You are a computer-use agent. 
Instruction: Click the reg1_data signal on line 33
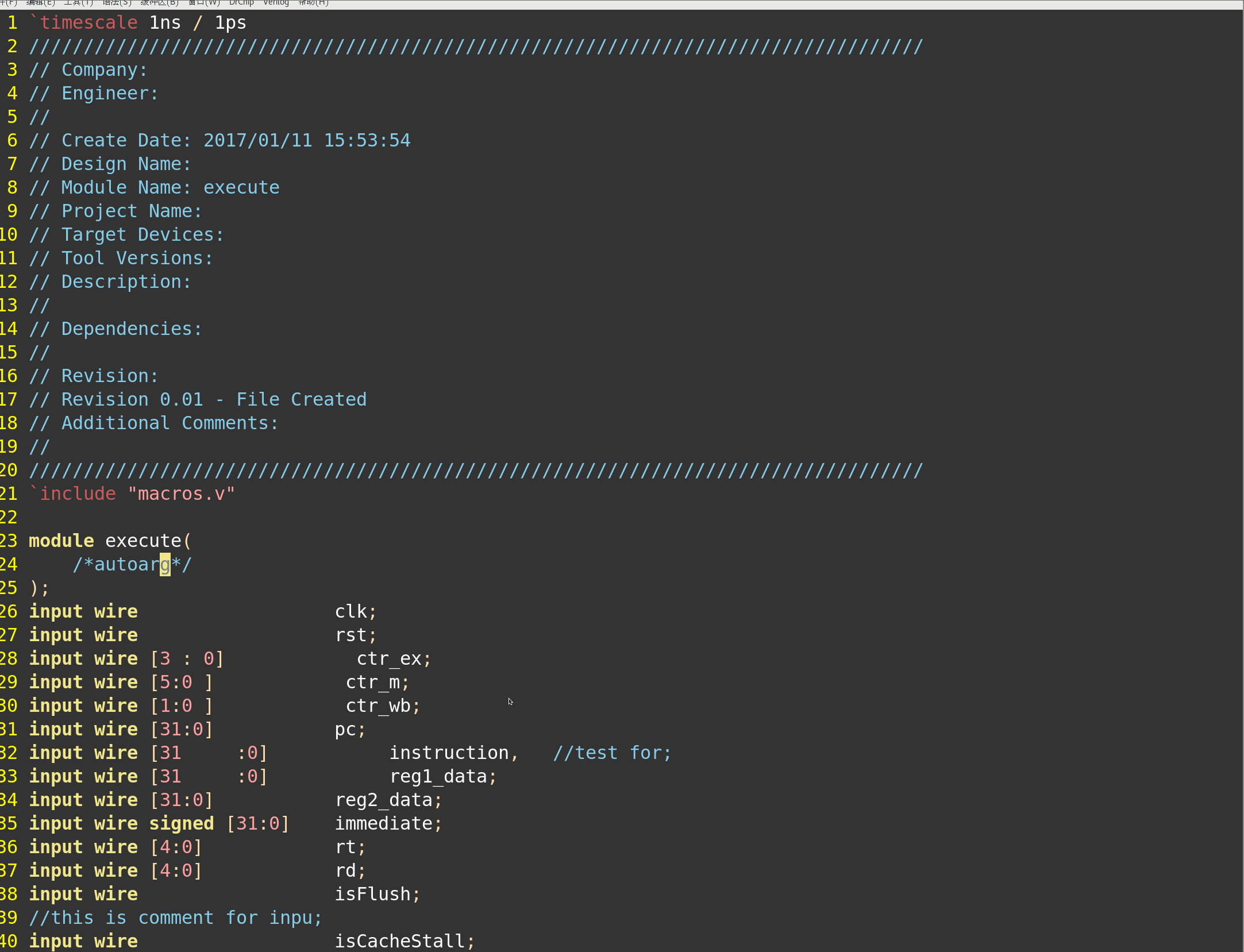click(x=440, y=776)
